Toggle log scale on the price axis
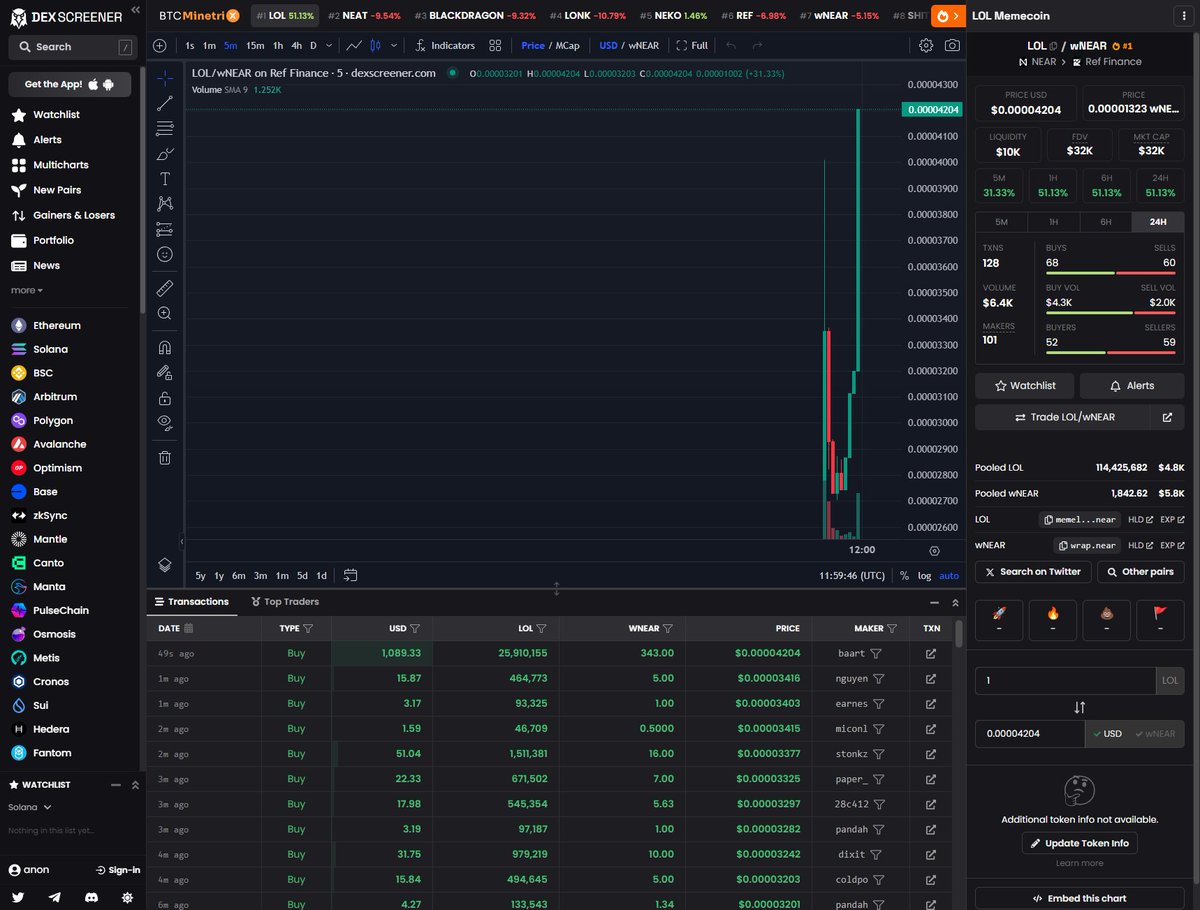 (922, 575)
